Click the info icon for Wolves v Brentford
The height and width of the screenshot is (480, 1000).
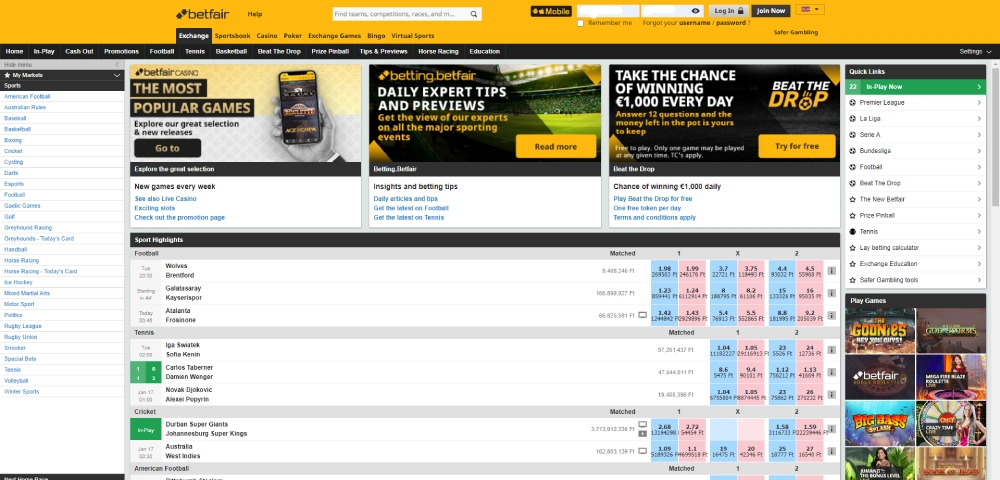pos(832,271)
